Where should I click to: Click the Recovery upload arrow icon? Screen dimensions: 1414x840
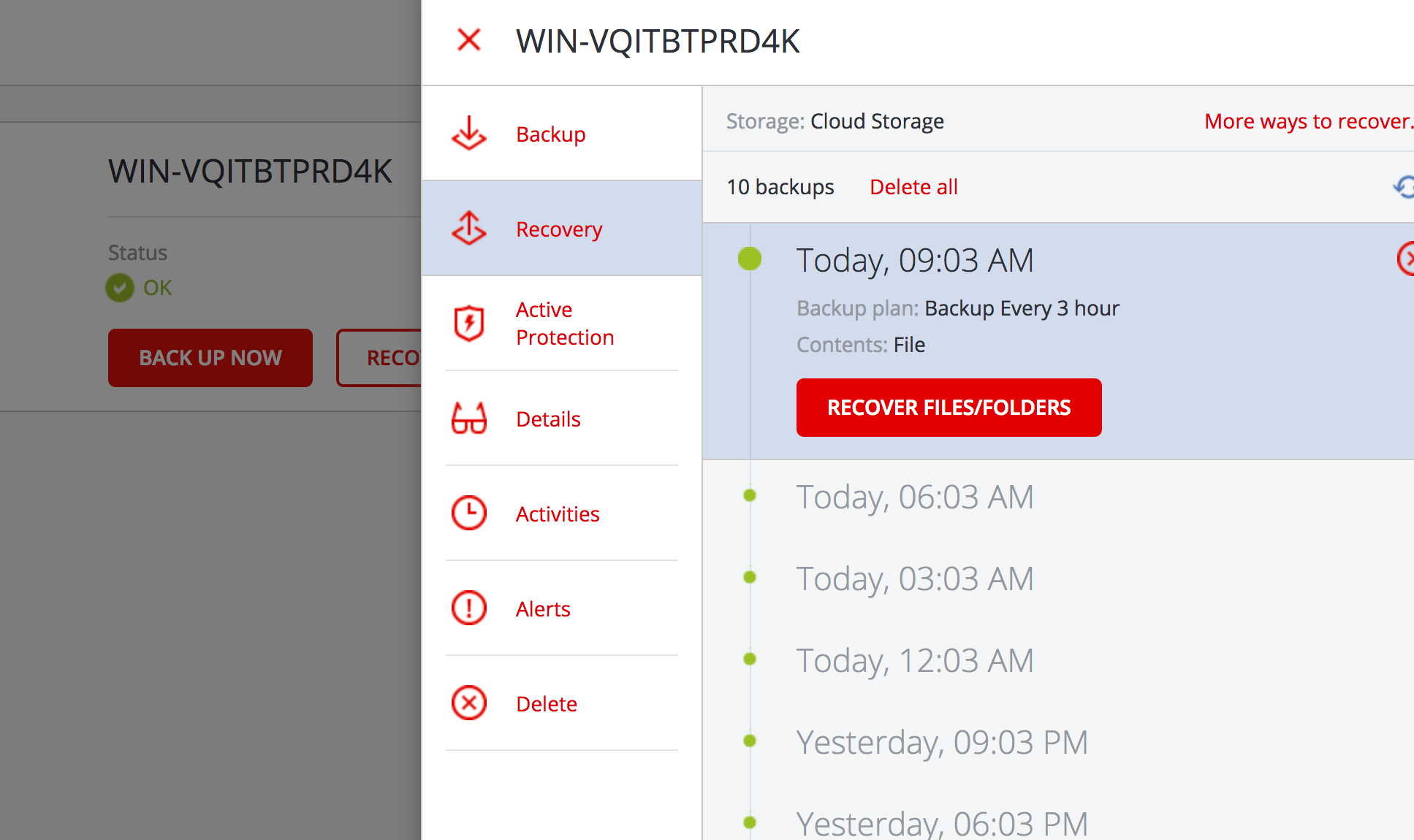(468, 229)
